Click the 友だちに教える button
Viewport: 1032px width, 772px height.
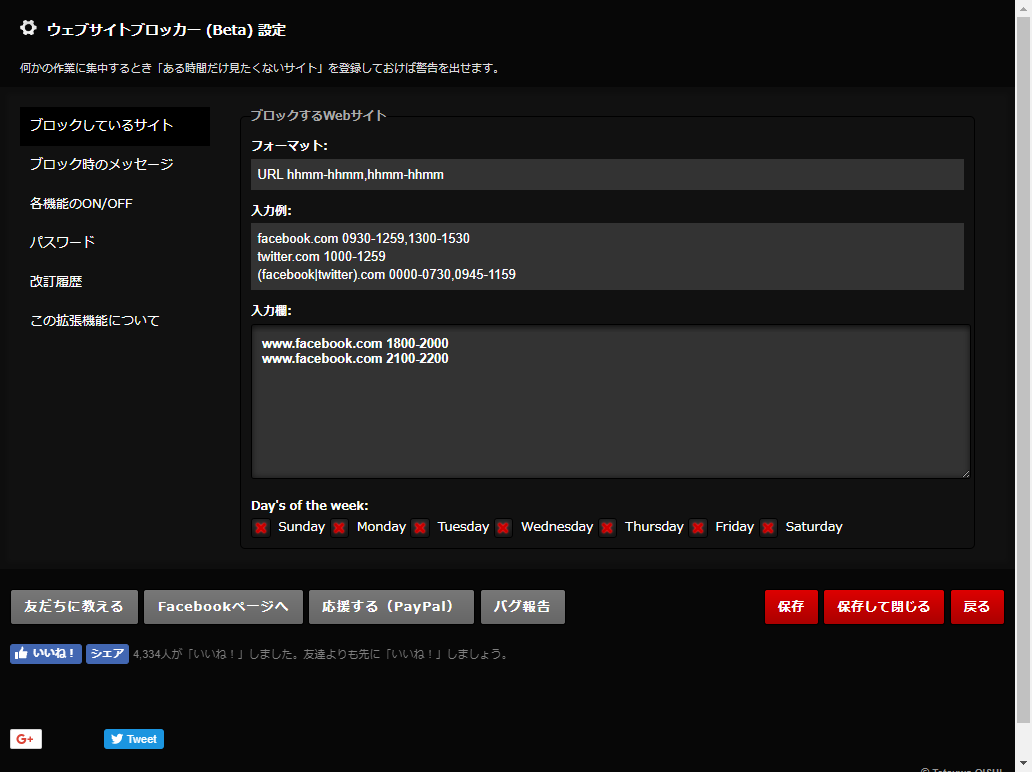click(x=74, y=607)
